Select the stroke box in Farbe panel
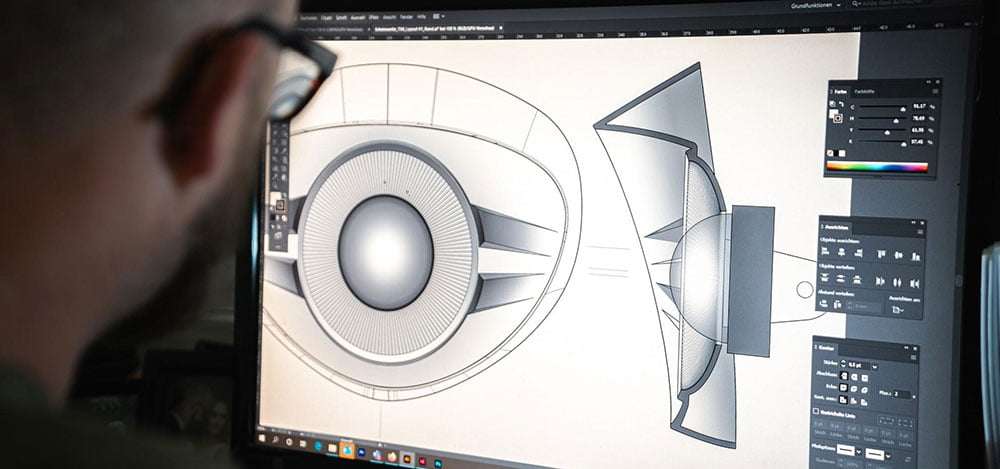The height and width of the screenshot is (469, 1000). point(837,118)
